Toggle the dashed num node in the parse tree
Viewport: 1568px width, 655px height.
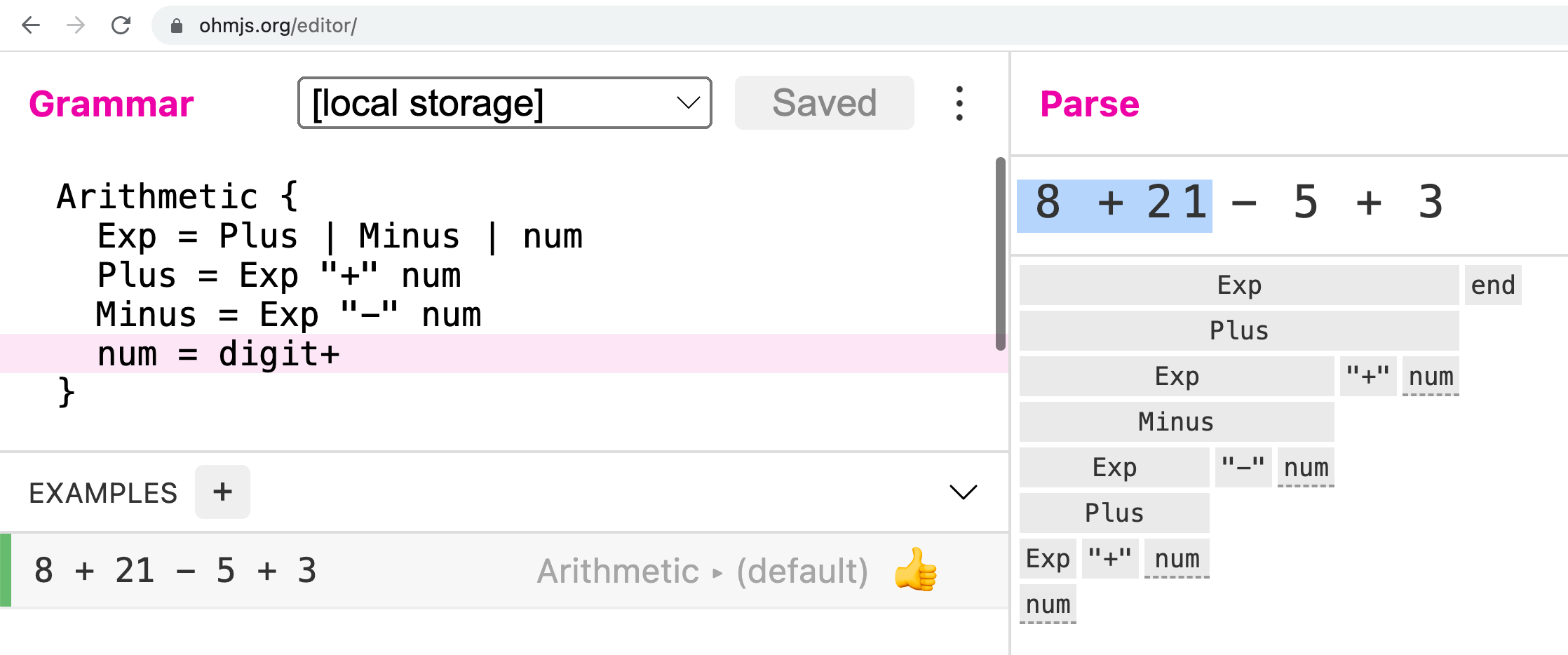pos(1048,604)
